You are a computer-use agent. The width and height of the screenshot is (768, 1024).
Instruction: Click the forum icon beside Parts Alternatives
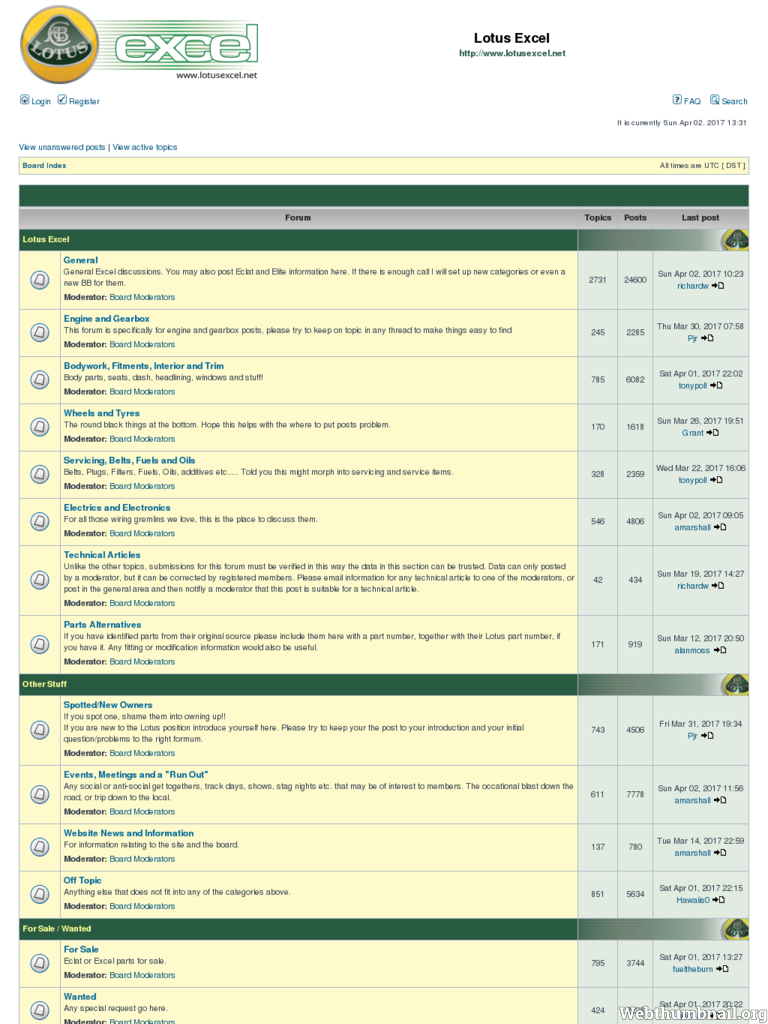tap(40, 644)
